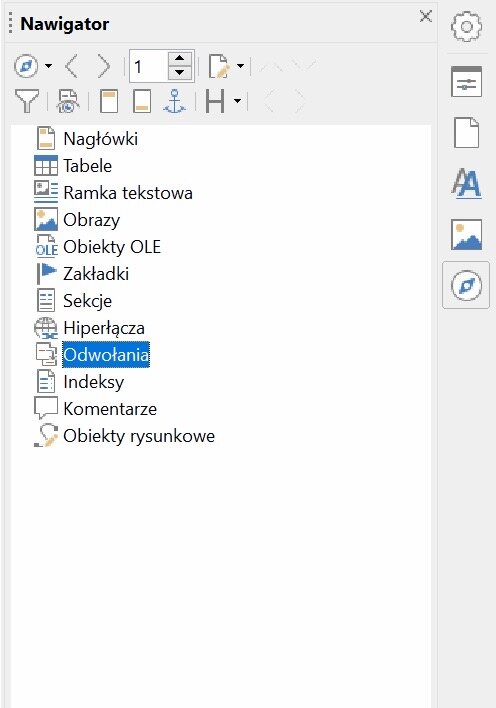Screen dimensions: 496x708
Task: Open the sidebar Properties deck
Action: coord(466,82)
